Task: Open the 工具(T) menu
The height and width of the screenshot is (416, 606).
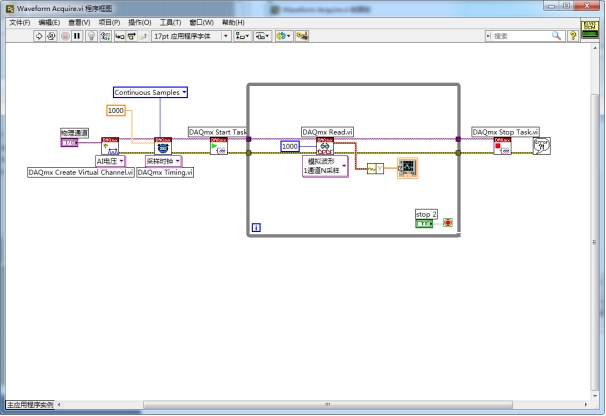Action: 170,22
